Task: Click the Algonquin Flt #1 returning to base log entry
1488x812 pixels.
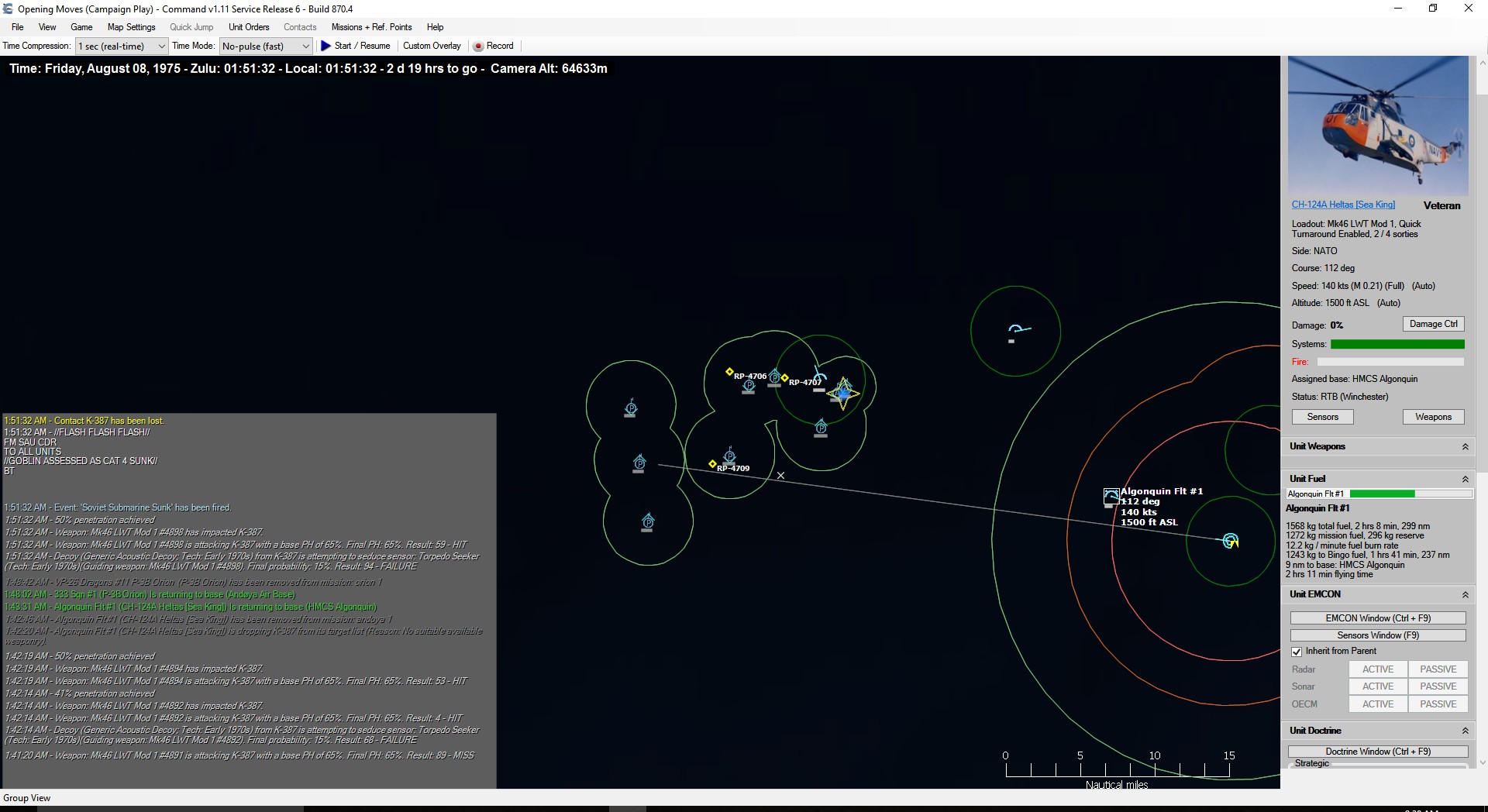Action: point(191,607)
